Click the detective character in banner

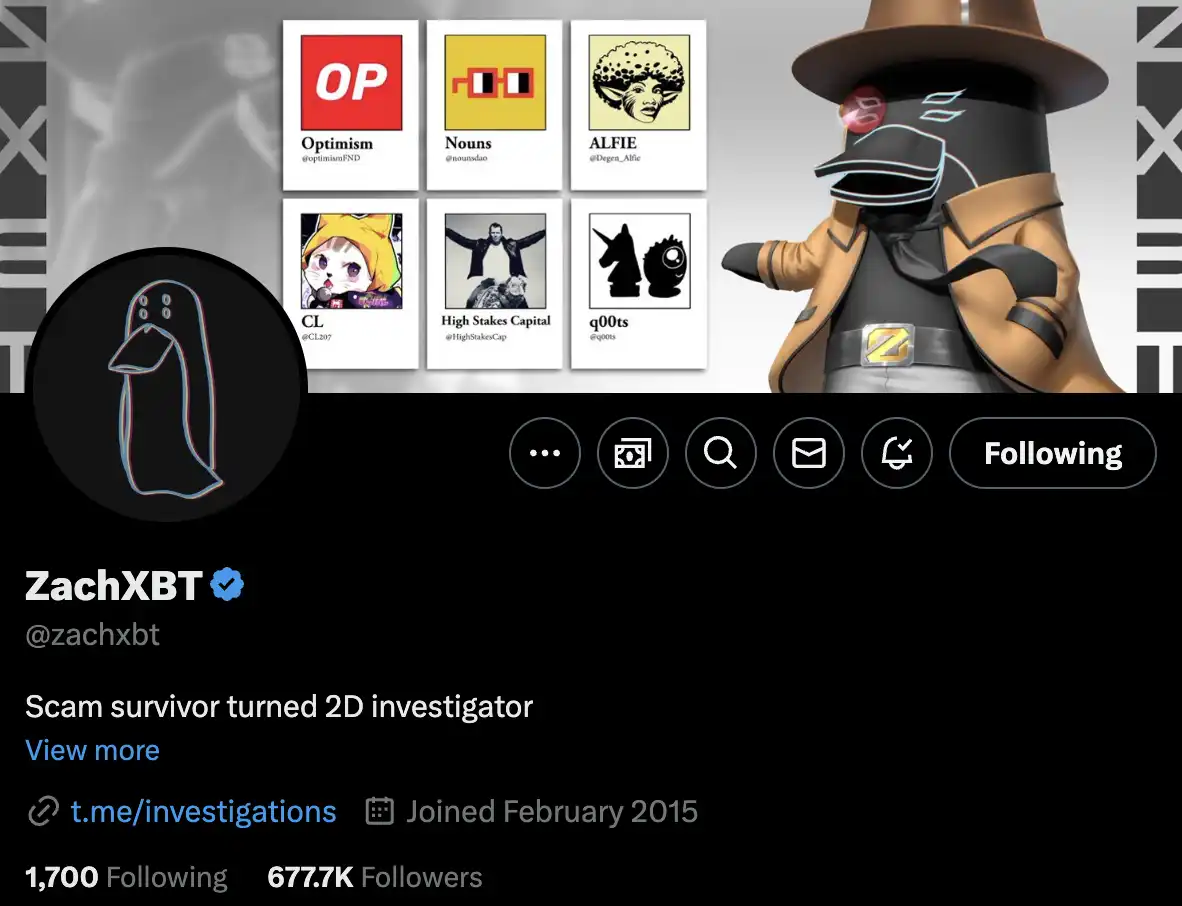tap(940, 220)
